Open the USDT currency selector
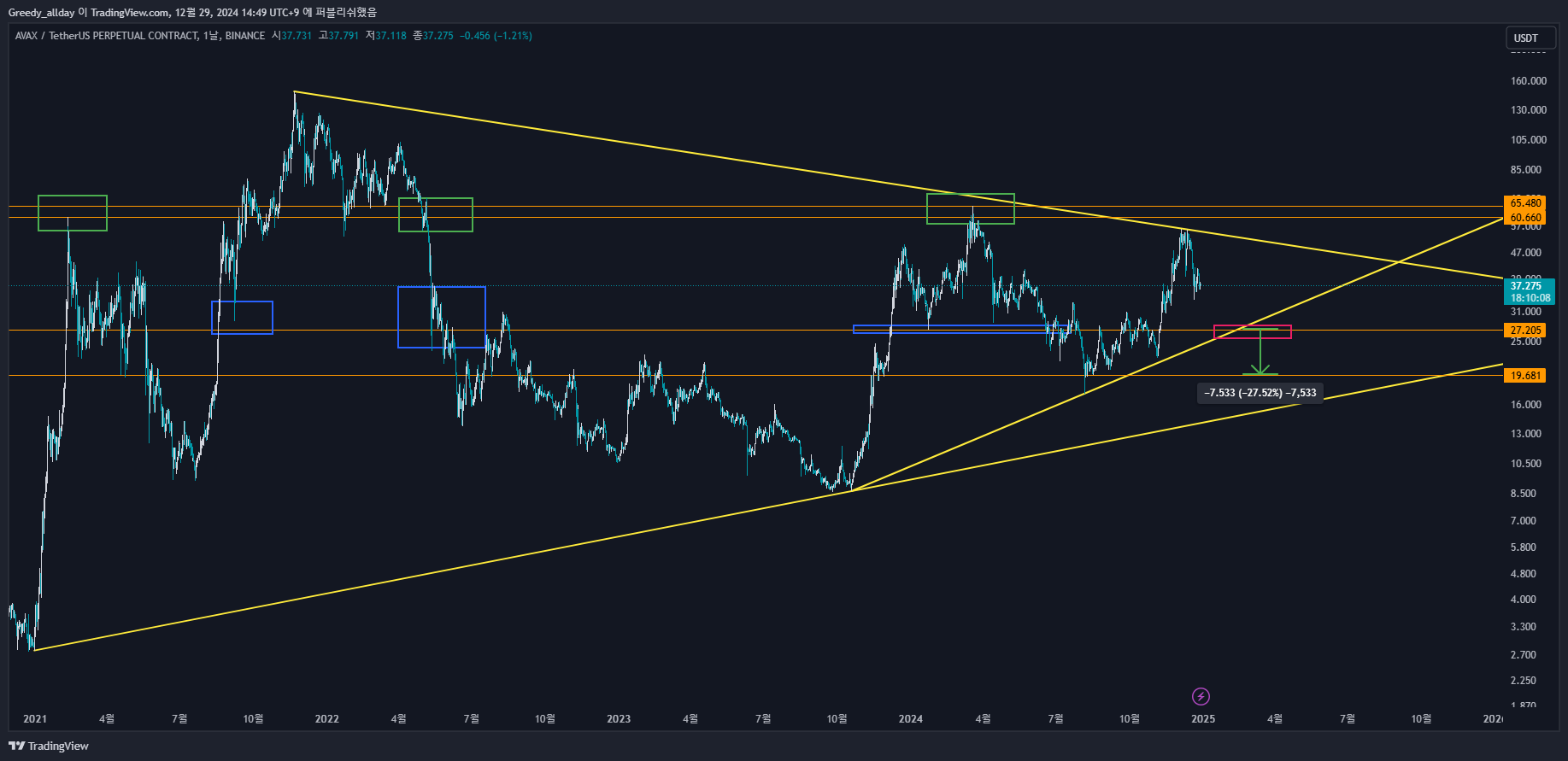1568x761 pixels. click(x=1530, y=38)
